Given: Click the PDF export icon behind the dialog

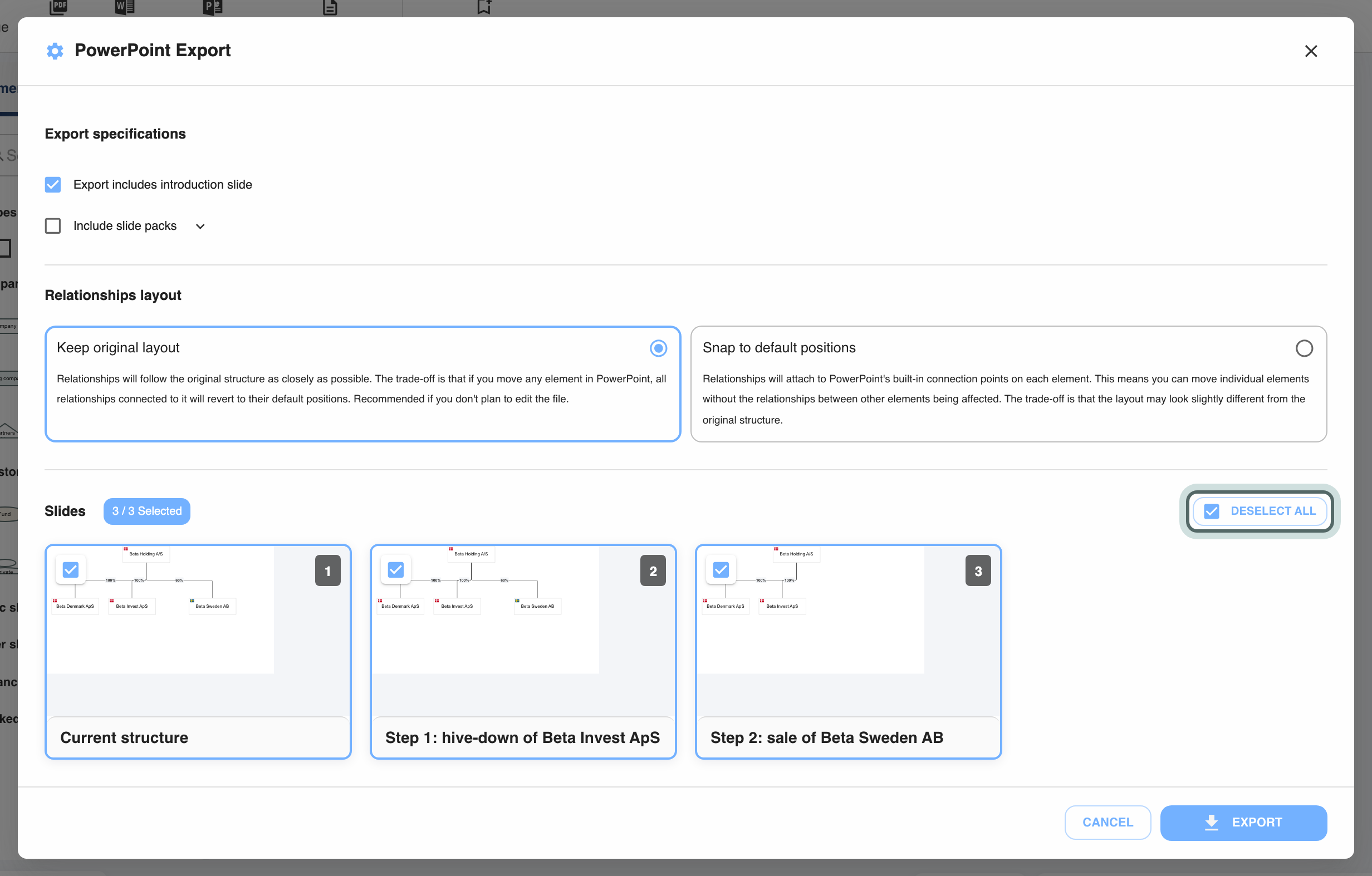Looking at the screenshot, I should [58, 7].
